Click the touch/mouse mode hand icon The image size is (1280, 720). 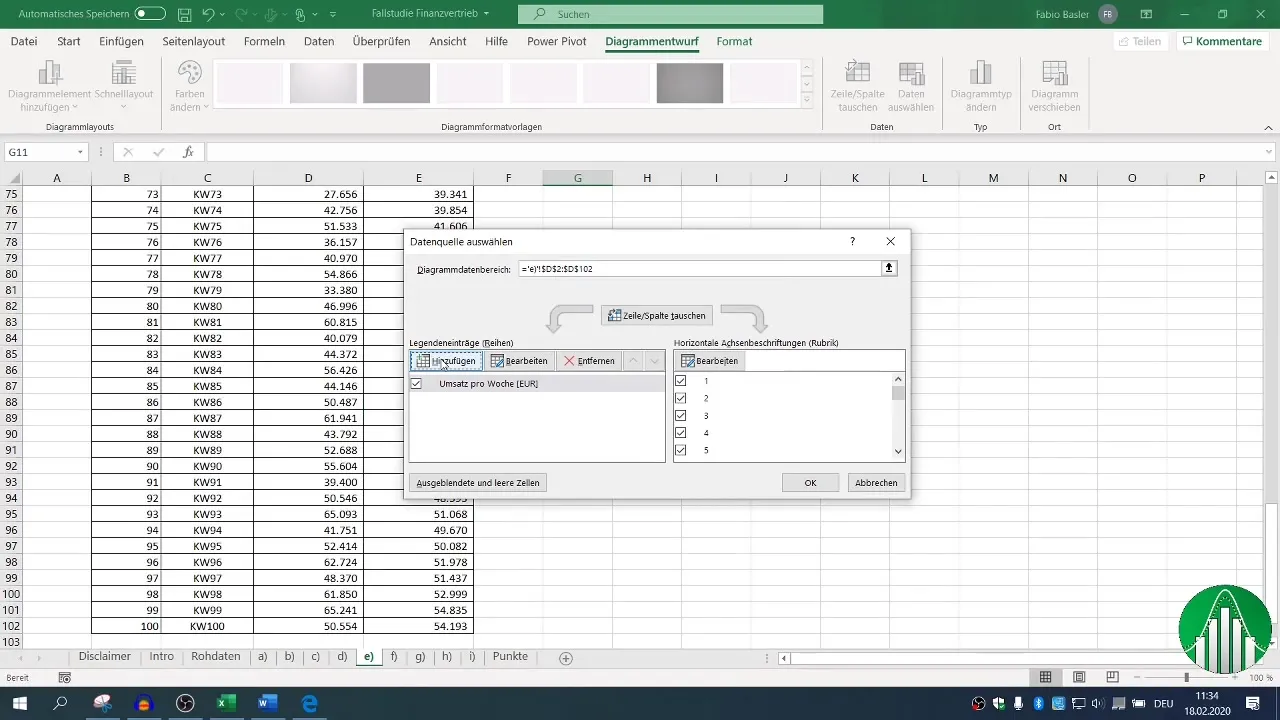(x=300, y=15)
